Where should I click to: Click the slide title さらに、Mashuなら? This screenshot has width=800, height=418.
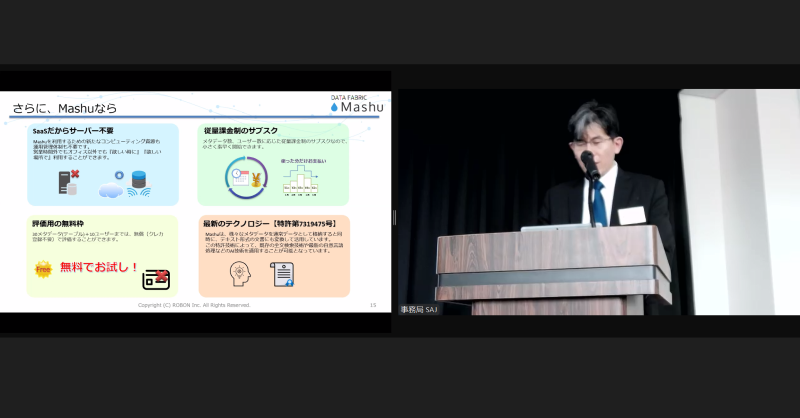coord(64,107)
